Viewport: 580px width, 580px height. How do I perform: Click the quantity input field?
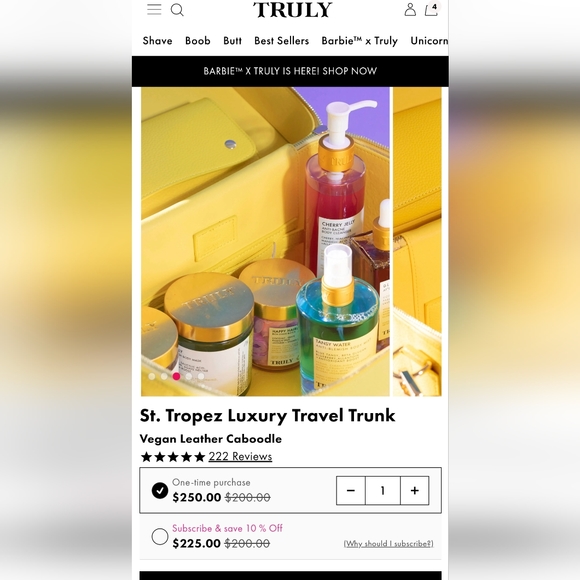[383, 490]
